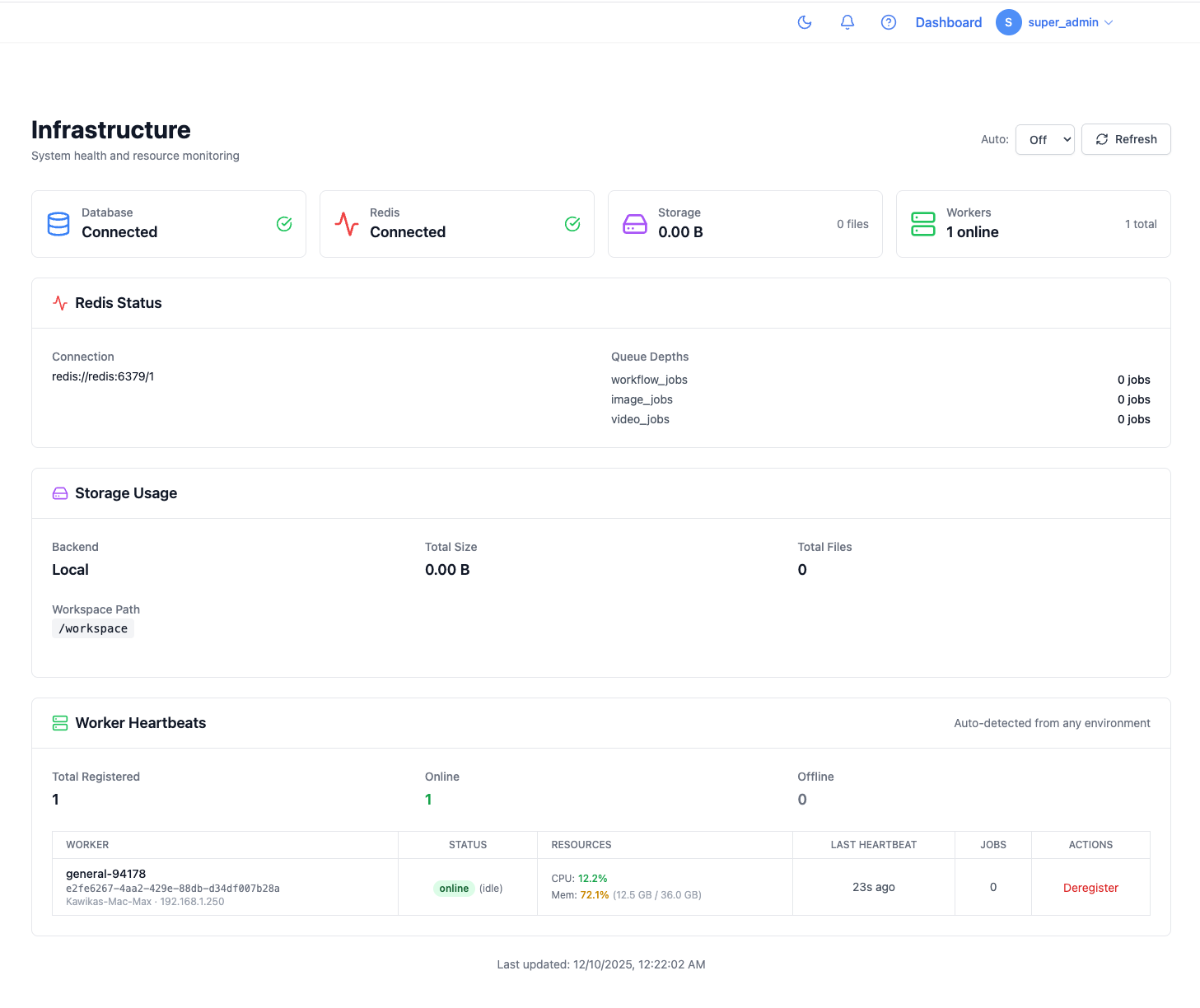The width and height of the screenshot is (1200, 1008).
Task: Toggle dark mode with the moon icon
Action: tap(805, 22)
